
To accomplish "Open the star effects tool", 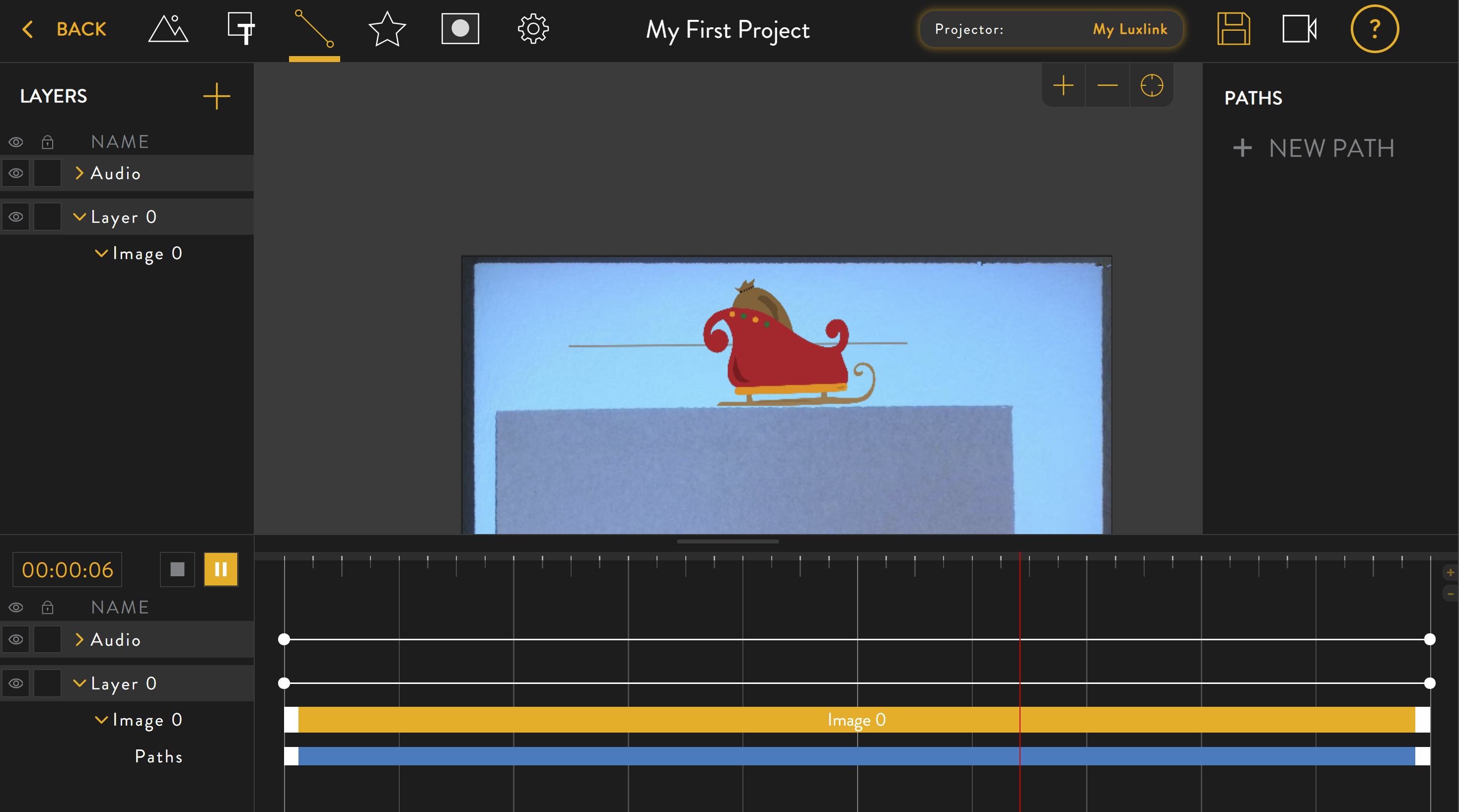I will click(x=387, y=29).
